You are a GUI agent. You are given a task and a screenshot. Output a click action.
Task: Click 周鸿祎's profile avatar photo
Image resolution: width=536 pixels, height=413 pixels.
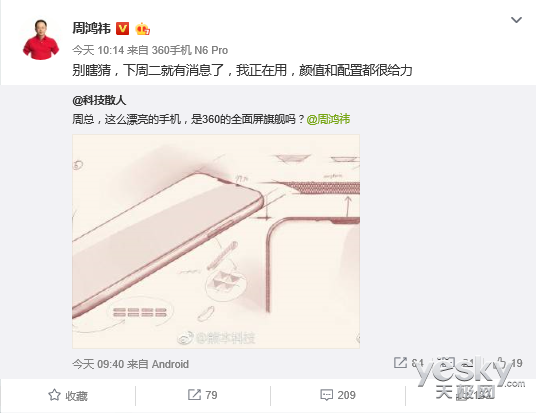pyautogui.click(x=41, y=40)
